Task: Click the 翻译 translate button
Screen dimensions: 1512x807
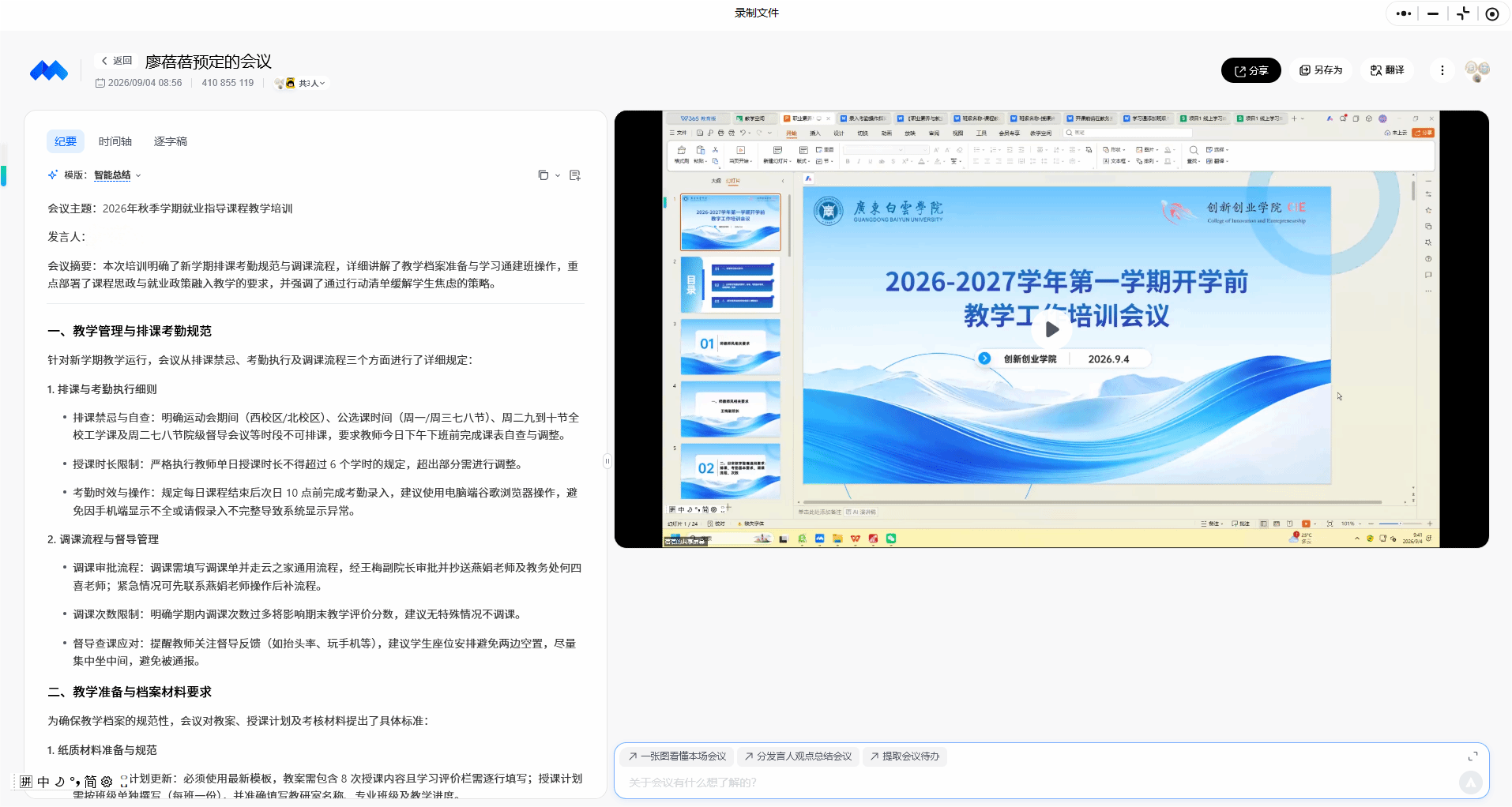Action: coord(1387,70)
